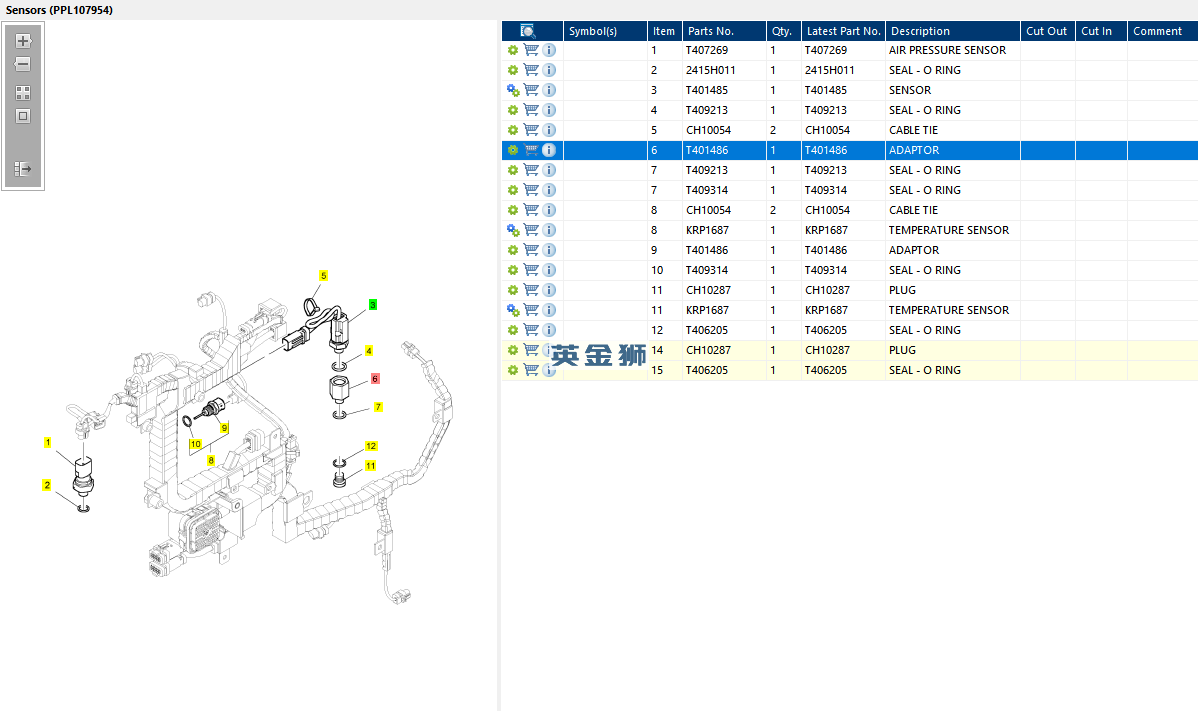Select callout 8 on the diagram
The height and width of the screenshot is (711, 1198).
point(211,461)
